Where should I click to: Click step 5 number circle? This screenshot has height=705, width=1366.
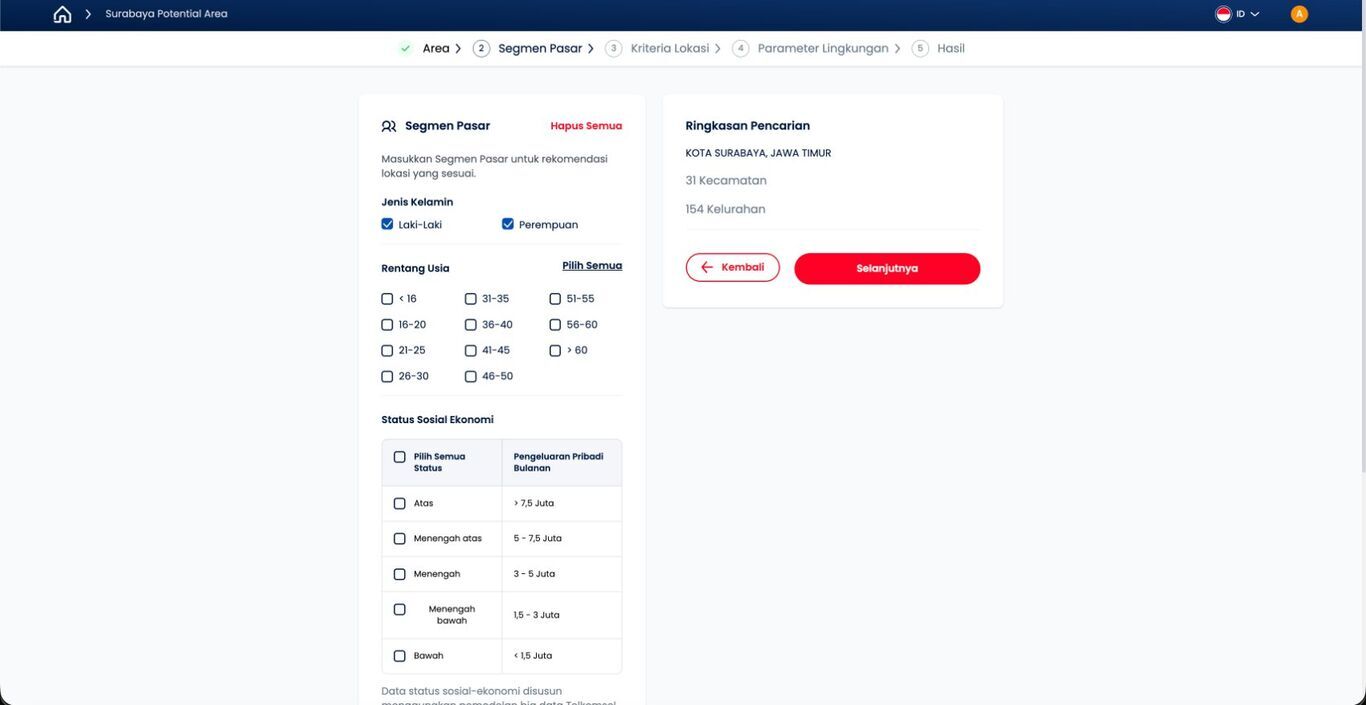(920, 48)
